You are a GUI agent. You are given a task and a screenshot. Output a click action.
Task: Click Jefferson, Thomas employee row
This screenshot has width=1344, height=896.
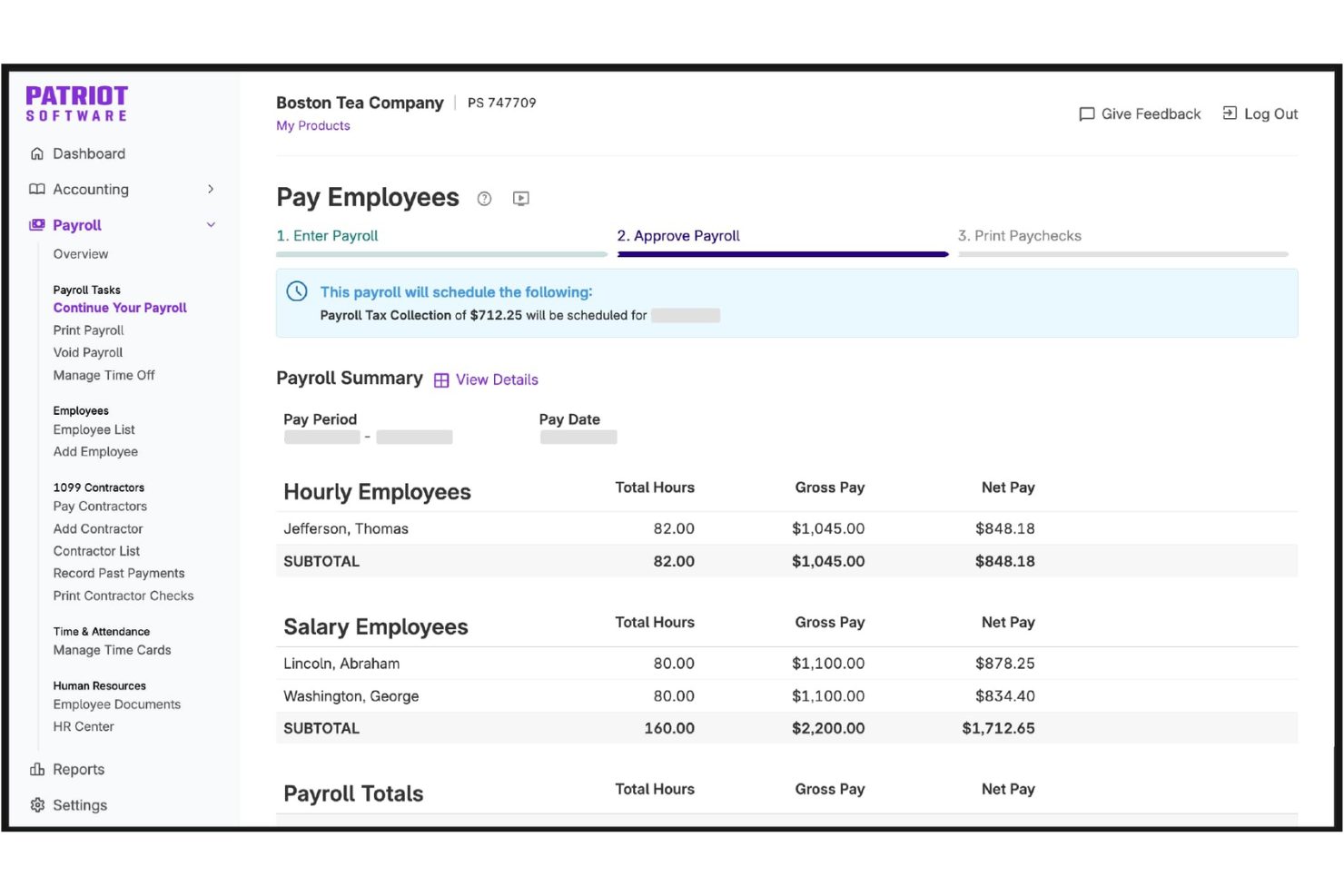(x=786, y=528)
